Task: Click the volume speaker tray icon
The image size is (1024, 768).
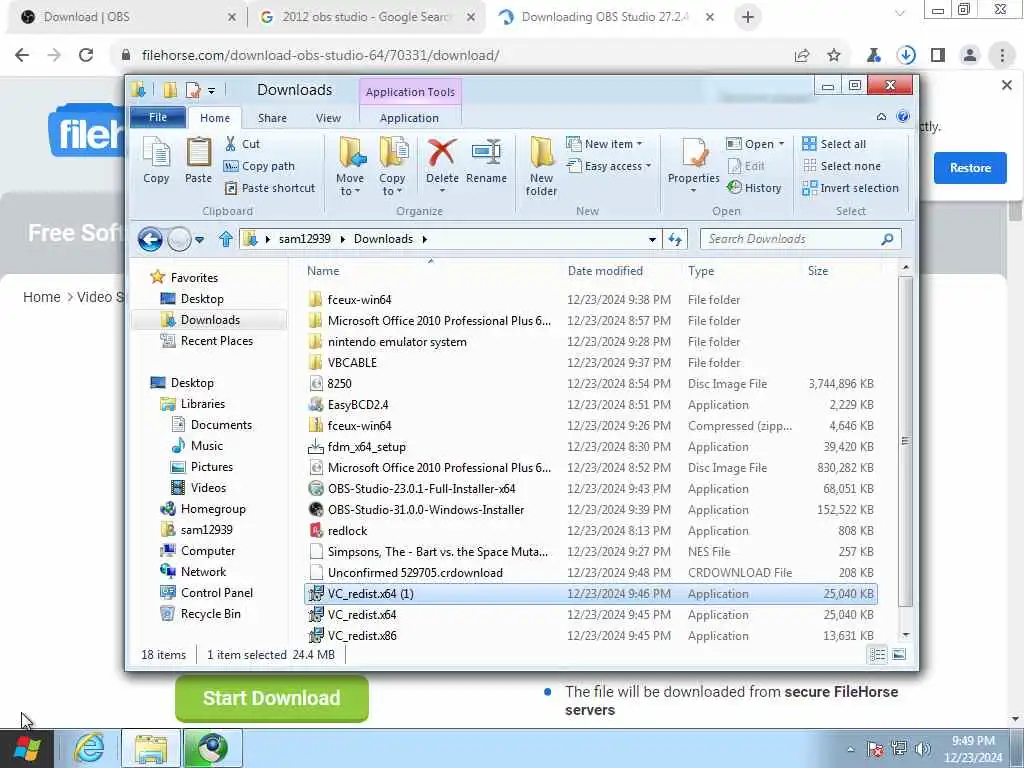Action: [922, 748]
